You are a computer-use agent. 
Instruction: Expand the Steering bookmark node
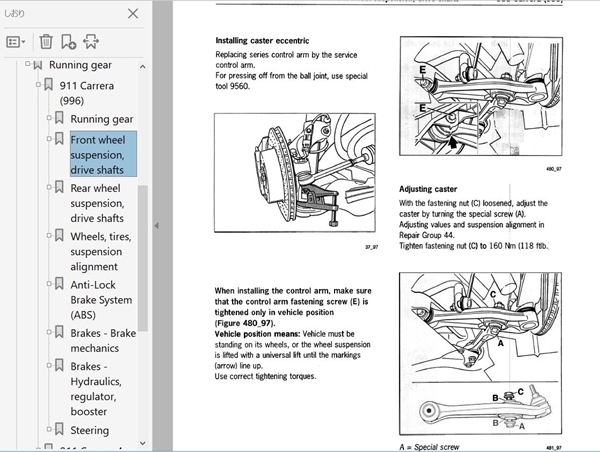point(49,429)
